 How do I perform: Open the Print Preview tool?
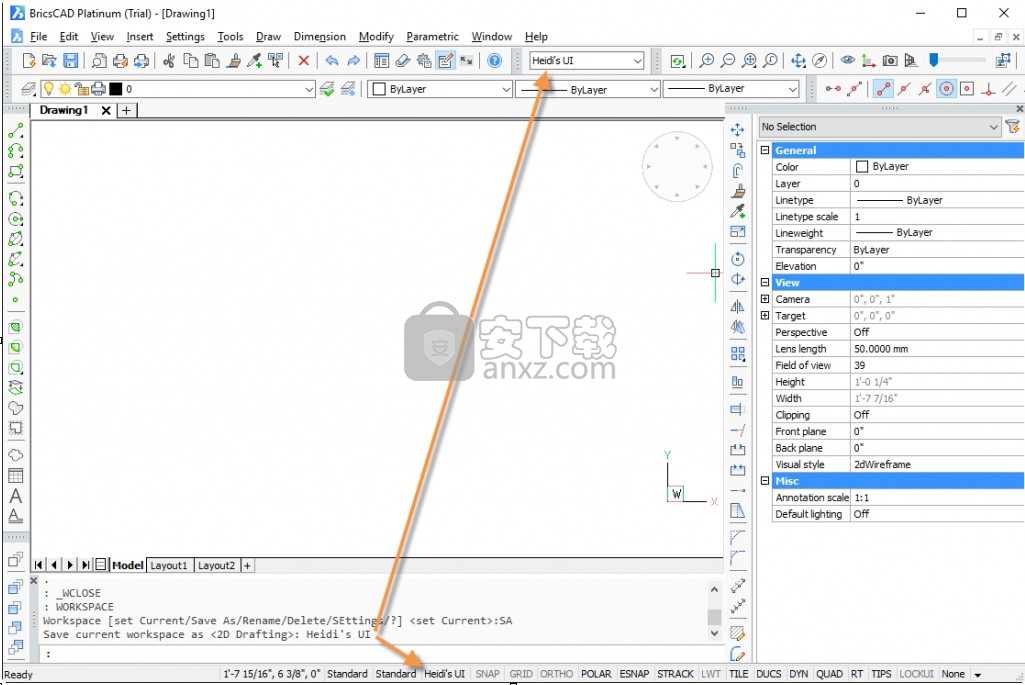click(x=98, y=61)
